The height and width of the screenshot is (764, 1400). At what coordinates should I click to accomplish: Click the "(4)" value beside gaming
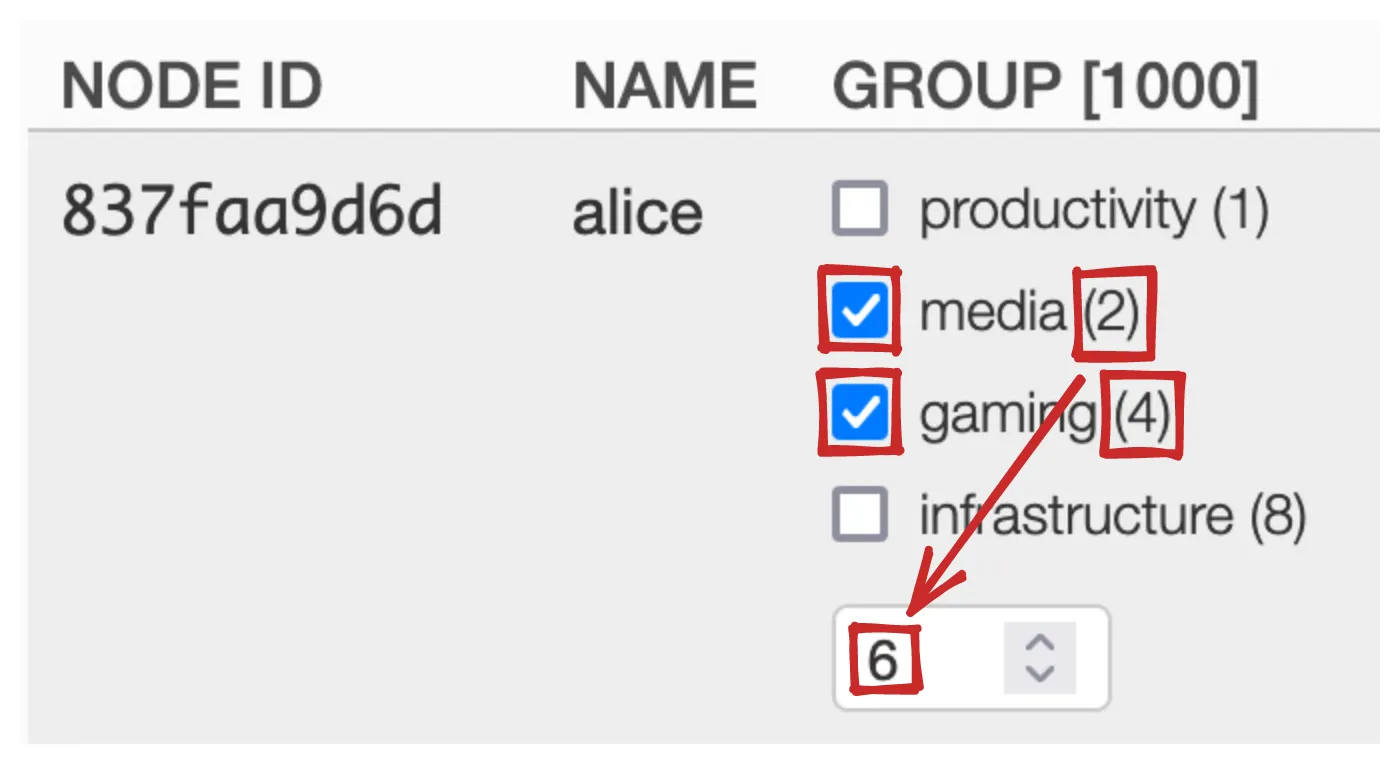point(1142,414)
